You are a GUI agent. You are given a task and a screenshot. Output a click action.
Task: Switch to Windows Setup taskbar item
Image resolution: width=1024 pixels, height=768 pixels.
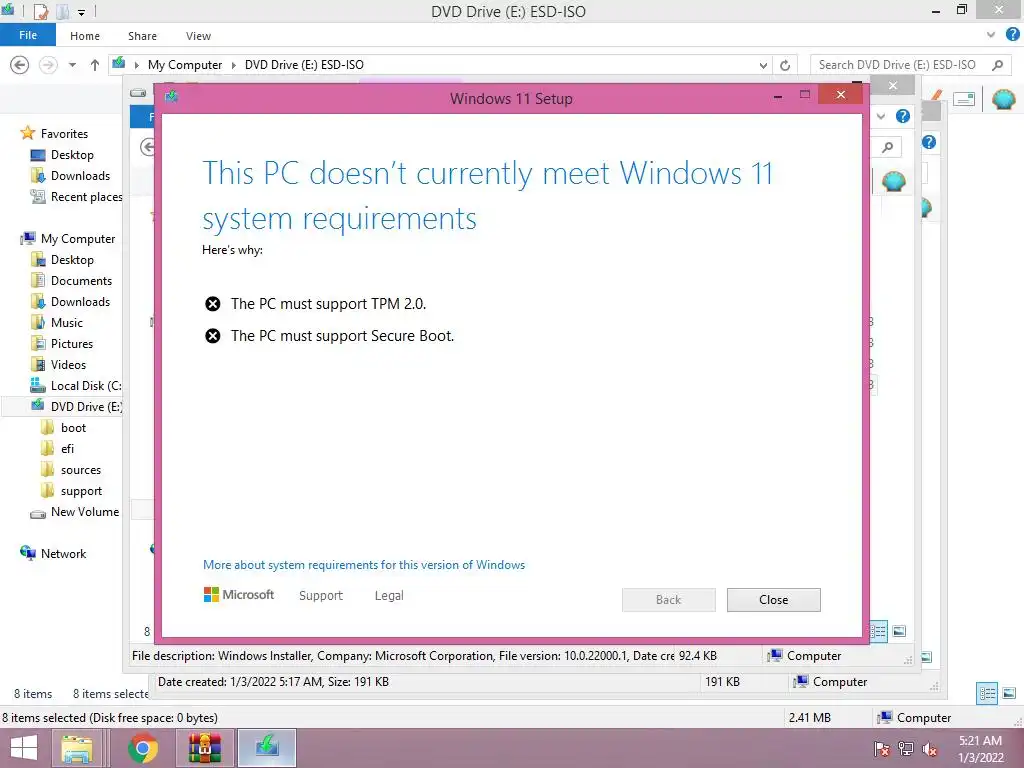(266, 748)
